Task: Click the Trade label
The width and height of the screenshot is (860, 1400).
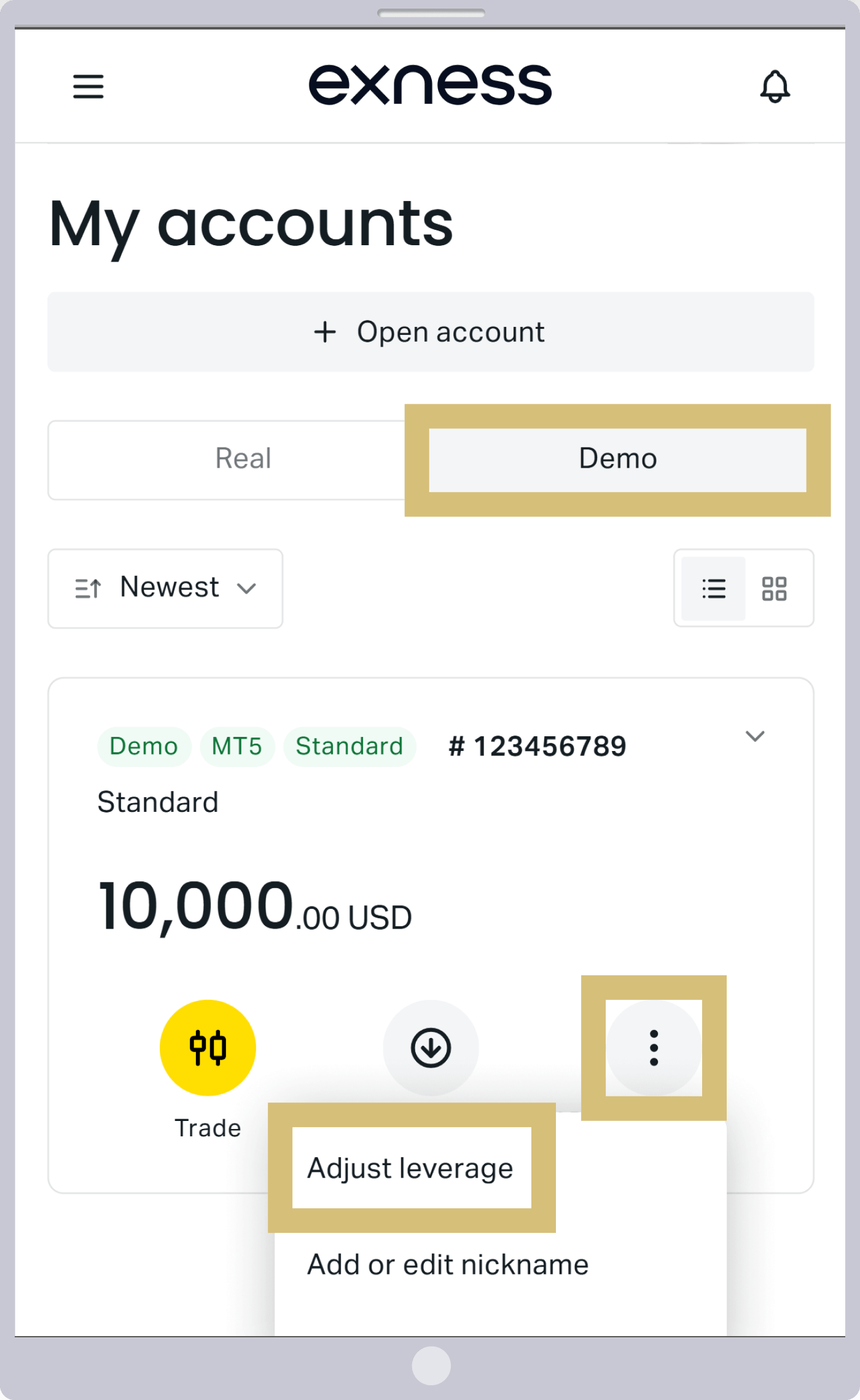Action: [208, 1128]
